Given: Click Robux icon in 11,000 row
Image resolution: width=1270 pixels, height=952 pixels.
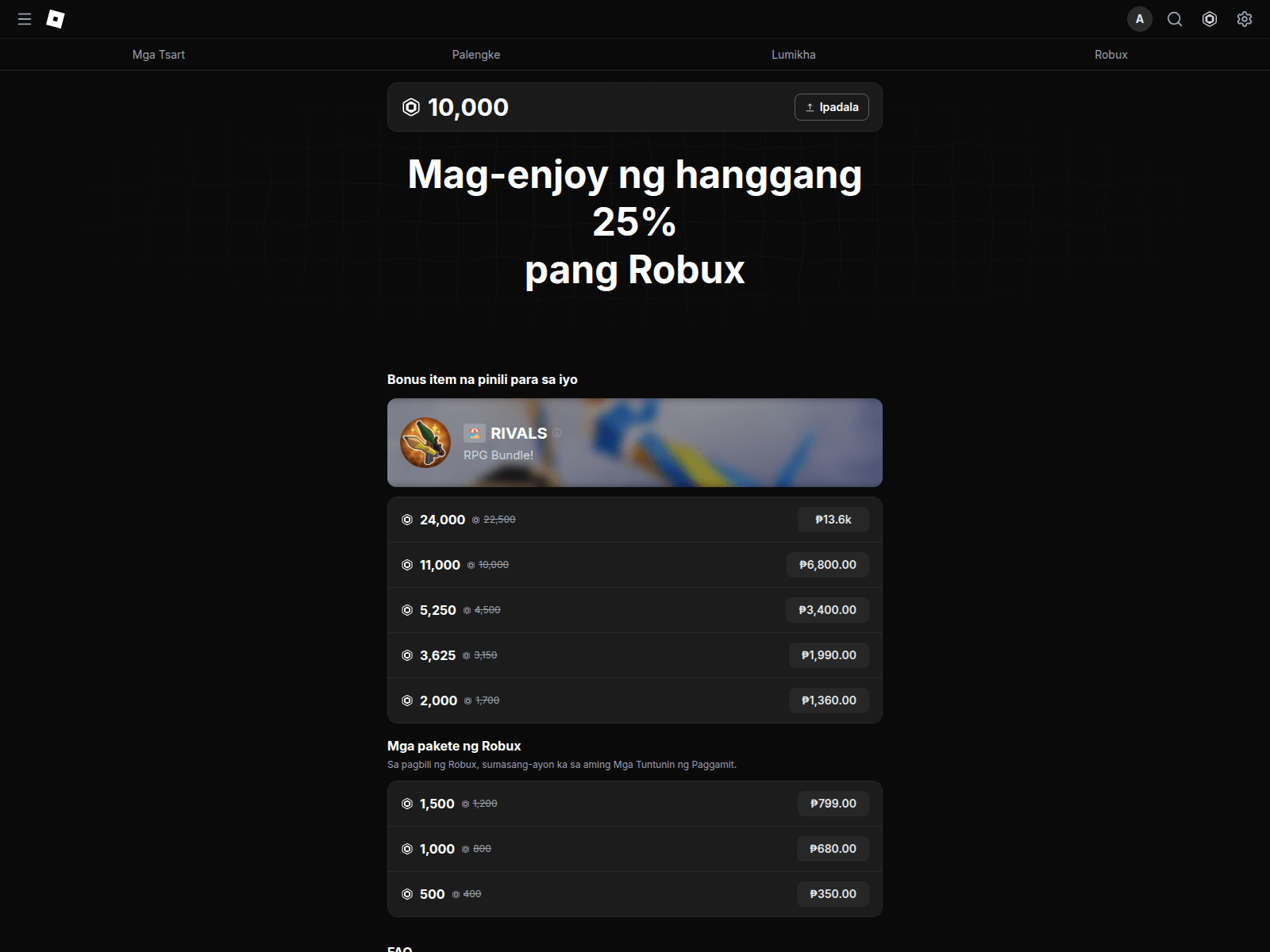Looking at the screenshot, I should click(407, 565).
